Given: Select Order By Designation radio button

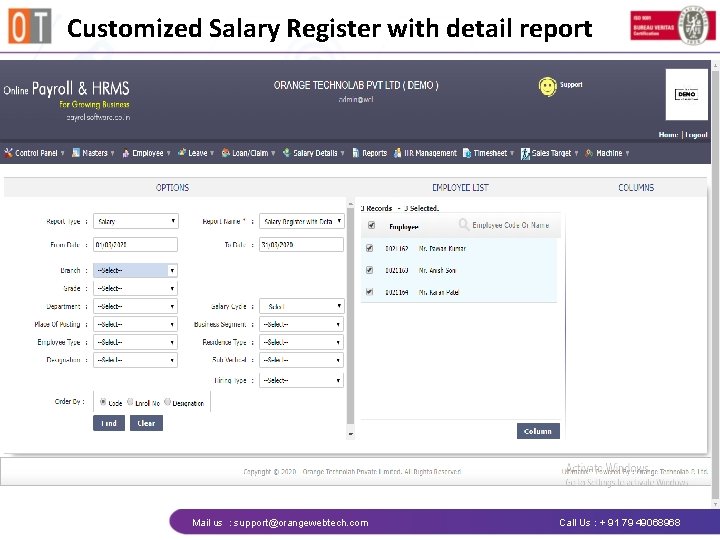Looking at the screenshot, I should coord(168,402).
